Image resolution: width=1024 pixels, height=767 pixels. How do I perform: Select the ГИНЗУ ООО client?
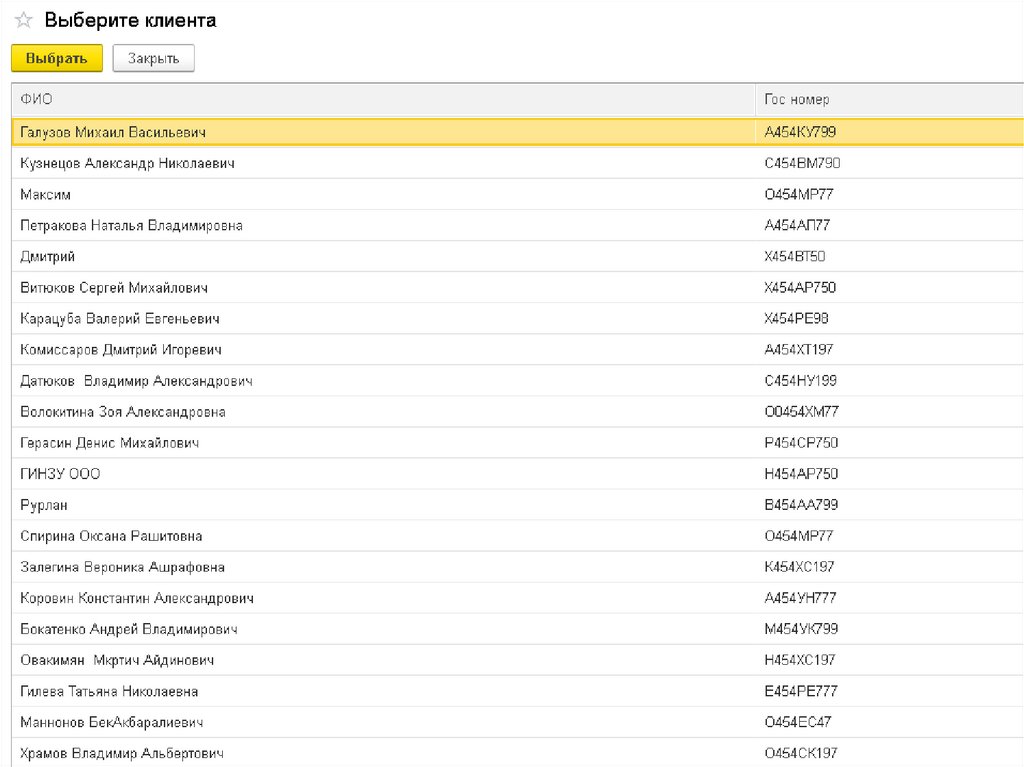[60, 474]
